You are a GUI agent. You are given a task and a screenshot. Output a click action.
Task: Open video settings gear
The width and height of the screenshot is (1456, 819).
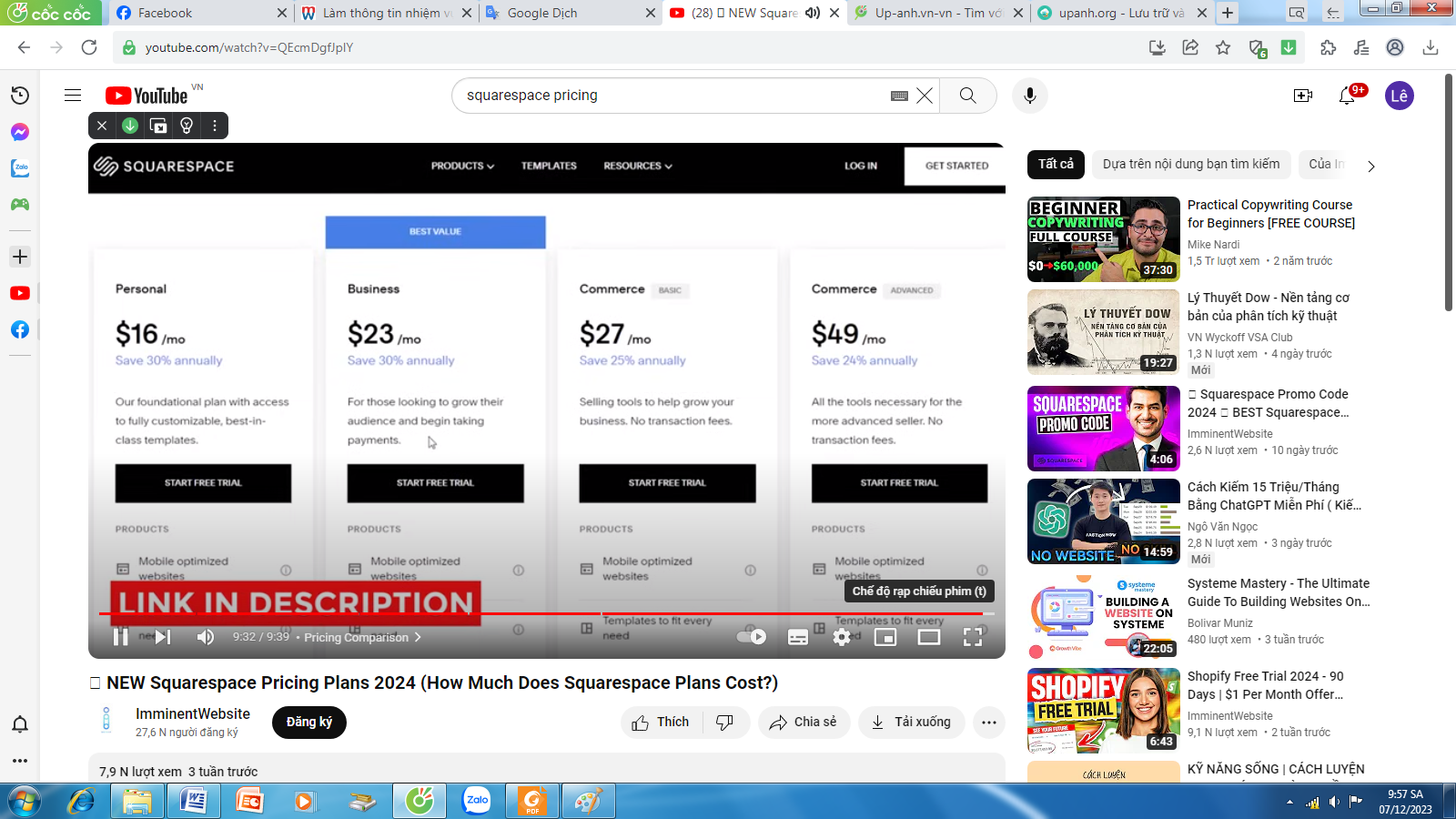(x=842, y=637)
